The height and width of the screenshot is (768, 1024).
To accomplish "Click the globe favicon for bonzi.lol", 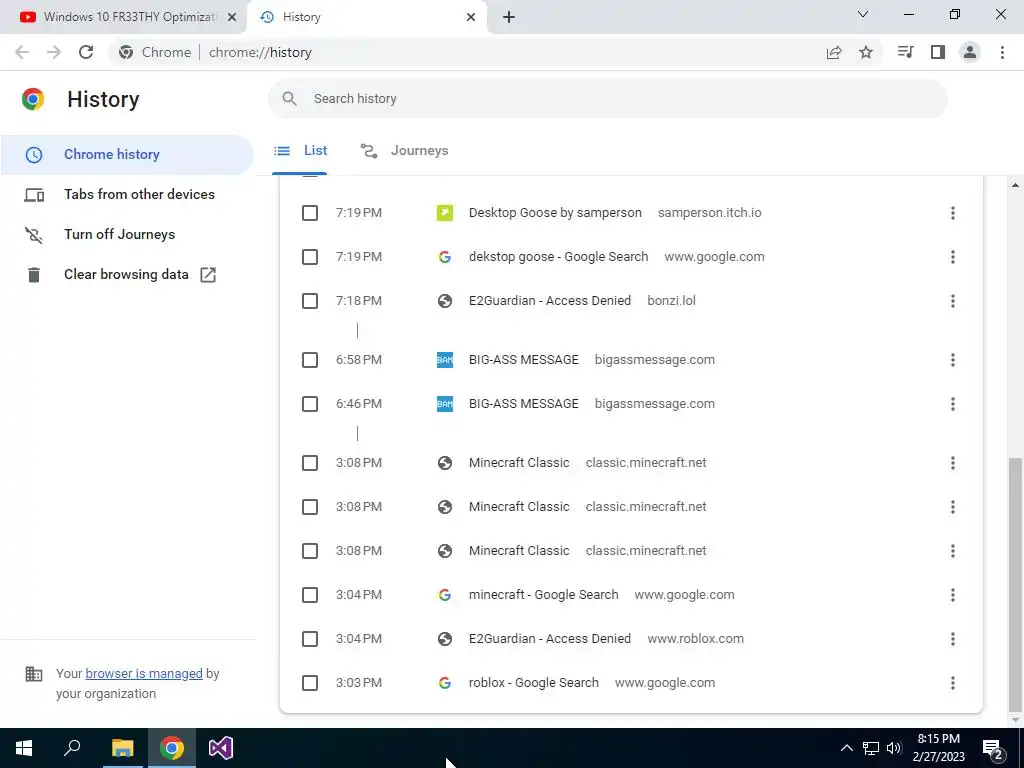I will [x=445, y=301].
